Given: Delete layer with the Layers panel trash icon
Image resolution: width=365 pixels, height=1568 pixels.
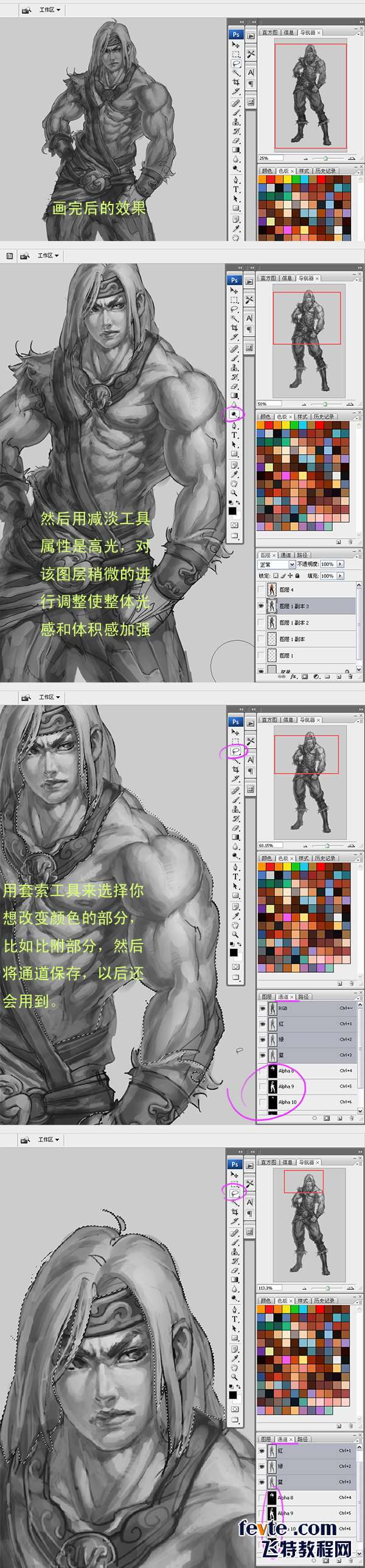Looking at the screenshot, I should pyautogui.click(x=349, y=676).
